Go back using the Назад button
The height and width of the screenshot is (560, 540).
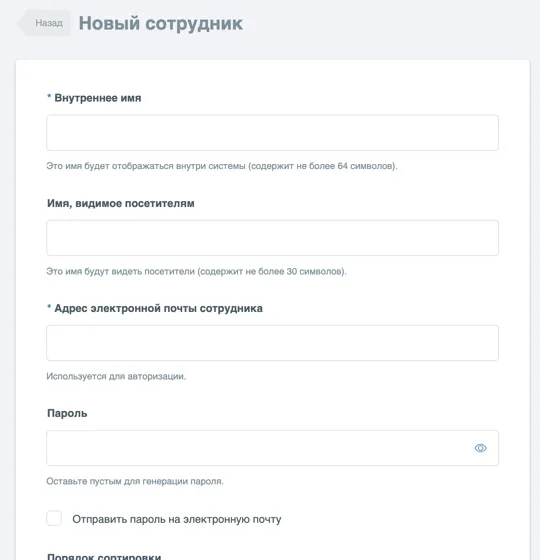44,23
